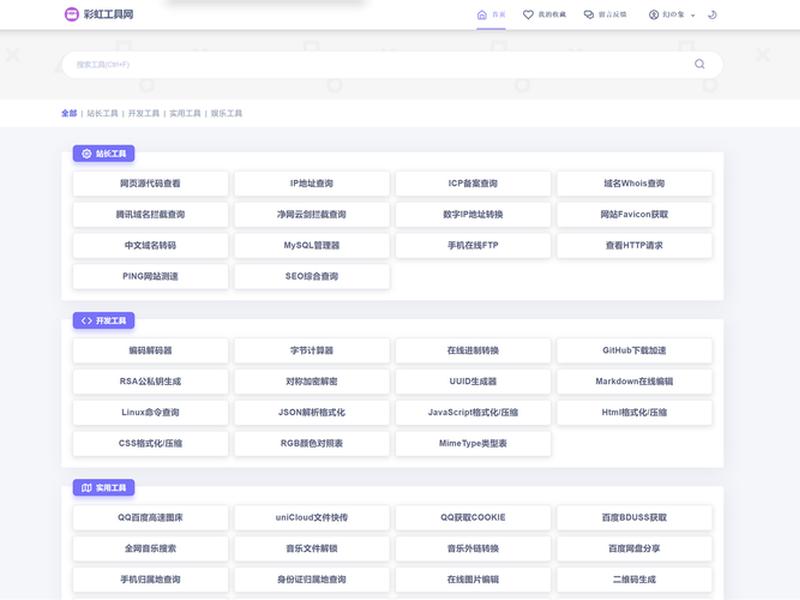Open RGB颜色对照表 tool
This screenshot has width=800, height=600.
pyautogui.click(x=312, y=443)
